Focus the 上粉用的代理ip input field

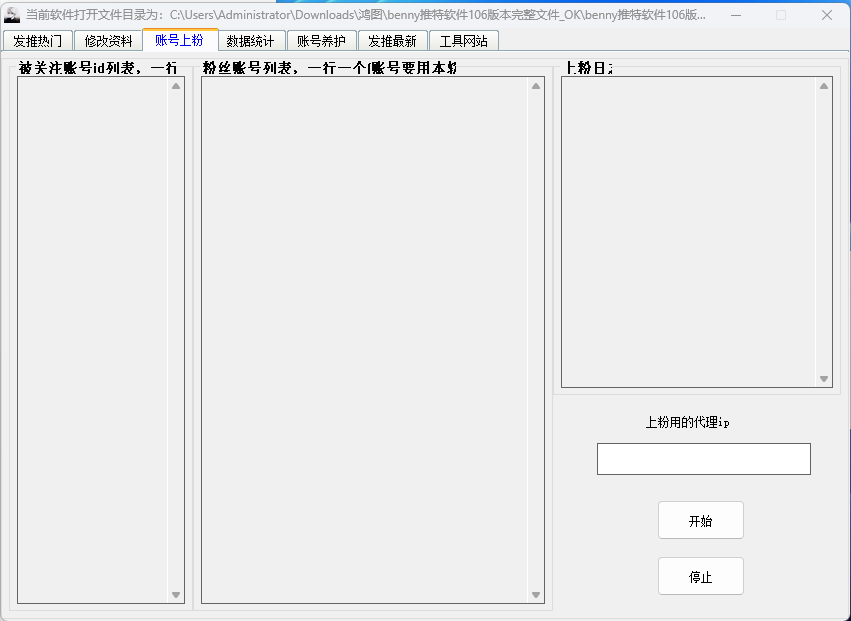point(704,459)
